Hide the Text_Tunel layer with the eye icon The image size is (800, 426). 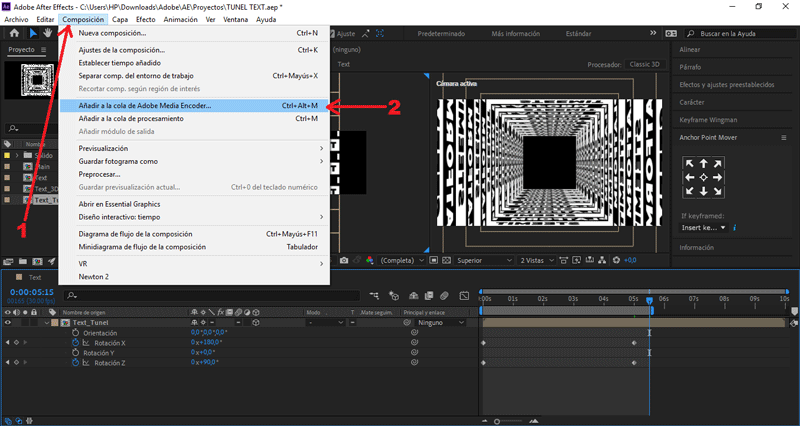pyautogui.click(x=8, y=323)
